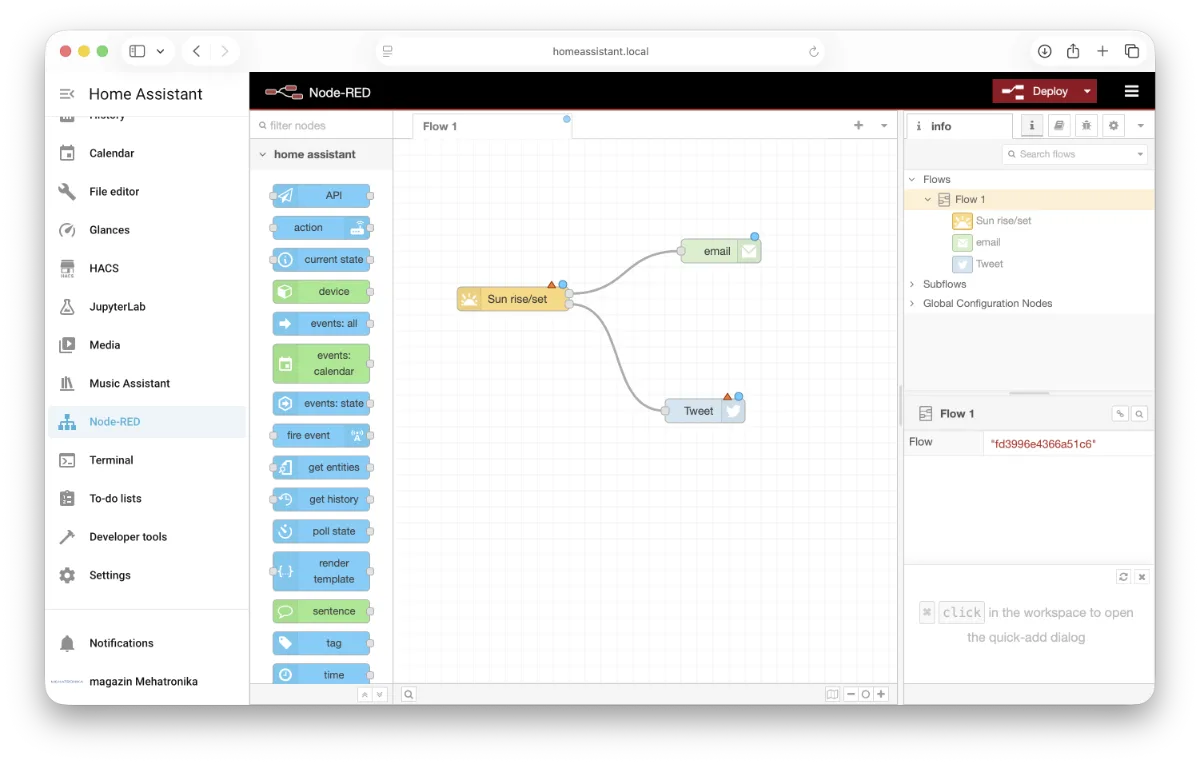This screenshot has height=764, width=1200.
Task: Open the configuration nodes gear tab
Action: pyautogui.click(x=1113, y=126)
